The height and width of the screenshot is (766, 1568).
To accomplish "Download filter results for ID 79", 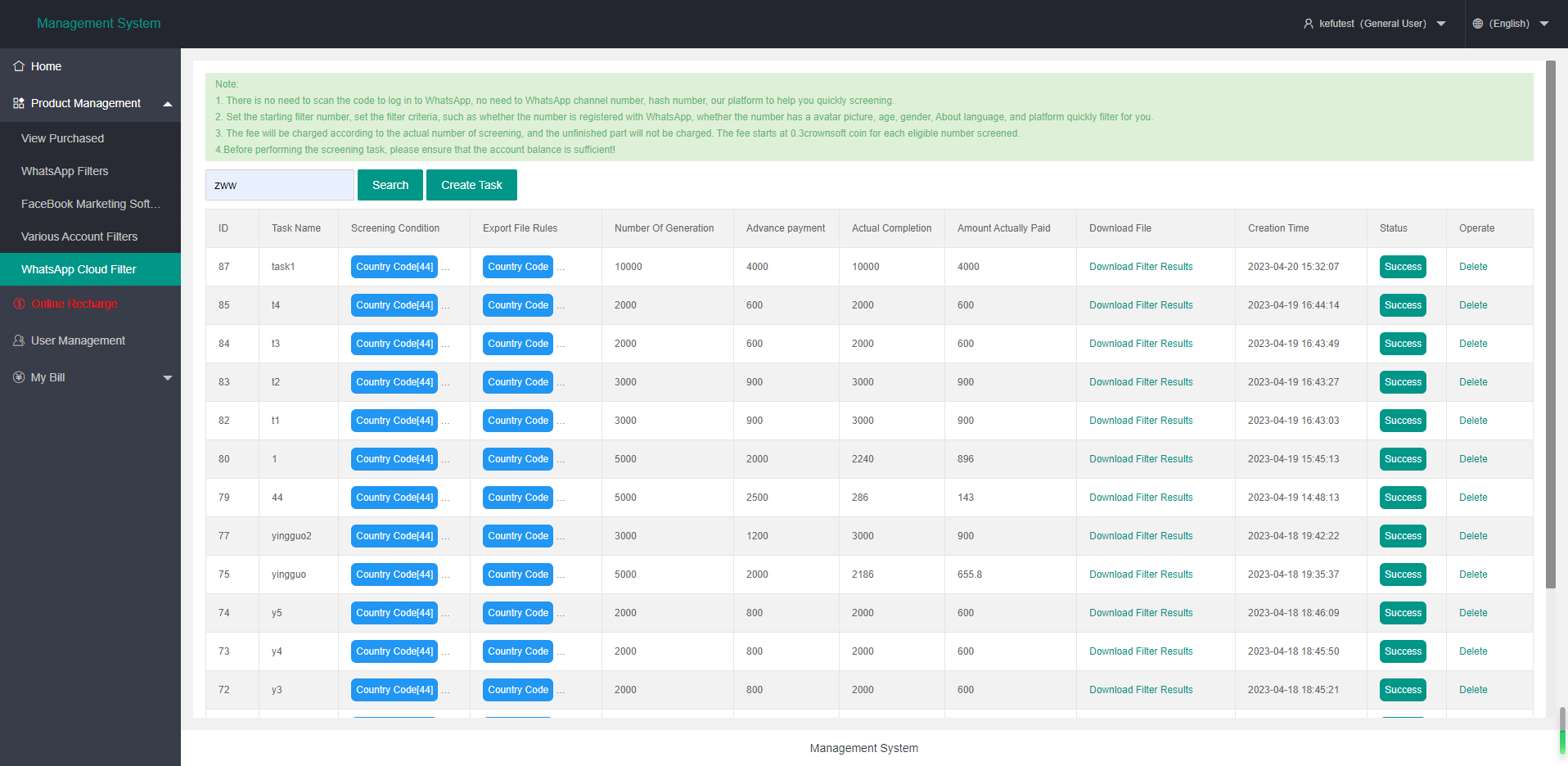I will click(x=1141, y=498).
